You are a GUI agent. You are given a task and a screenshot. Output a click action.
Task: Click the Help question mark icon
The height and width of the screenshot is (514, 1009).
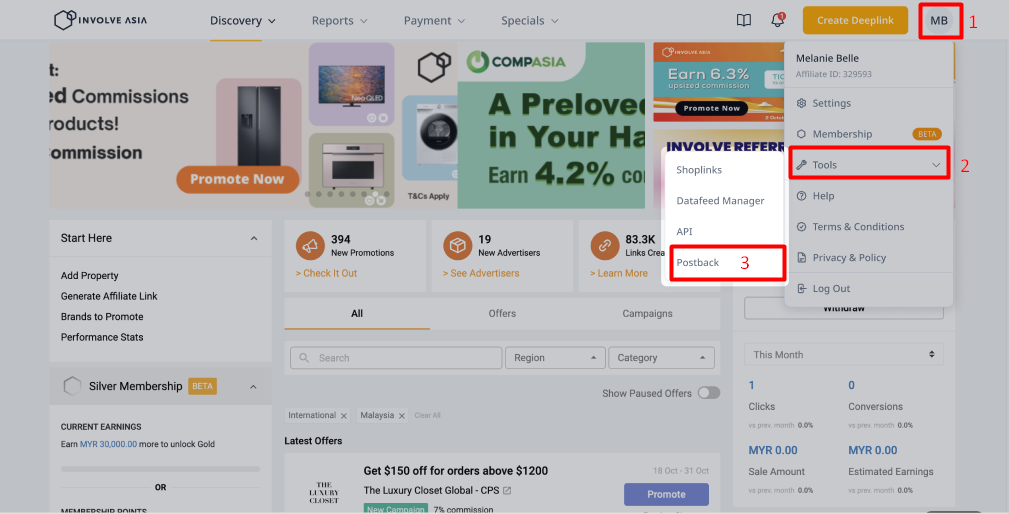point(801,196)
